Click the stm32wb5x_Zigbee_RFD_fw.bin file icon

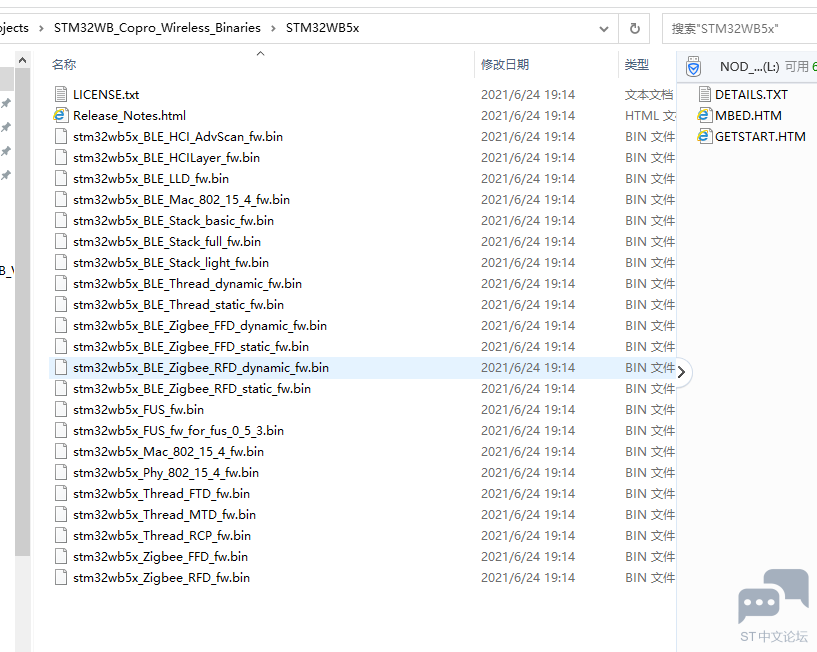(x=61, y=577)
